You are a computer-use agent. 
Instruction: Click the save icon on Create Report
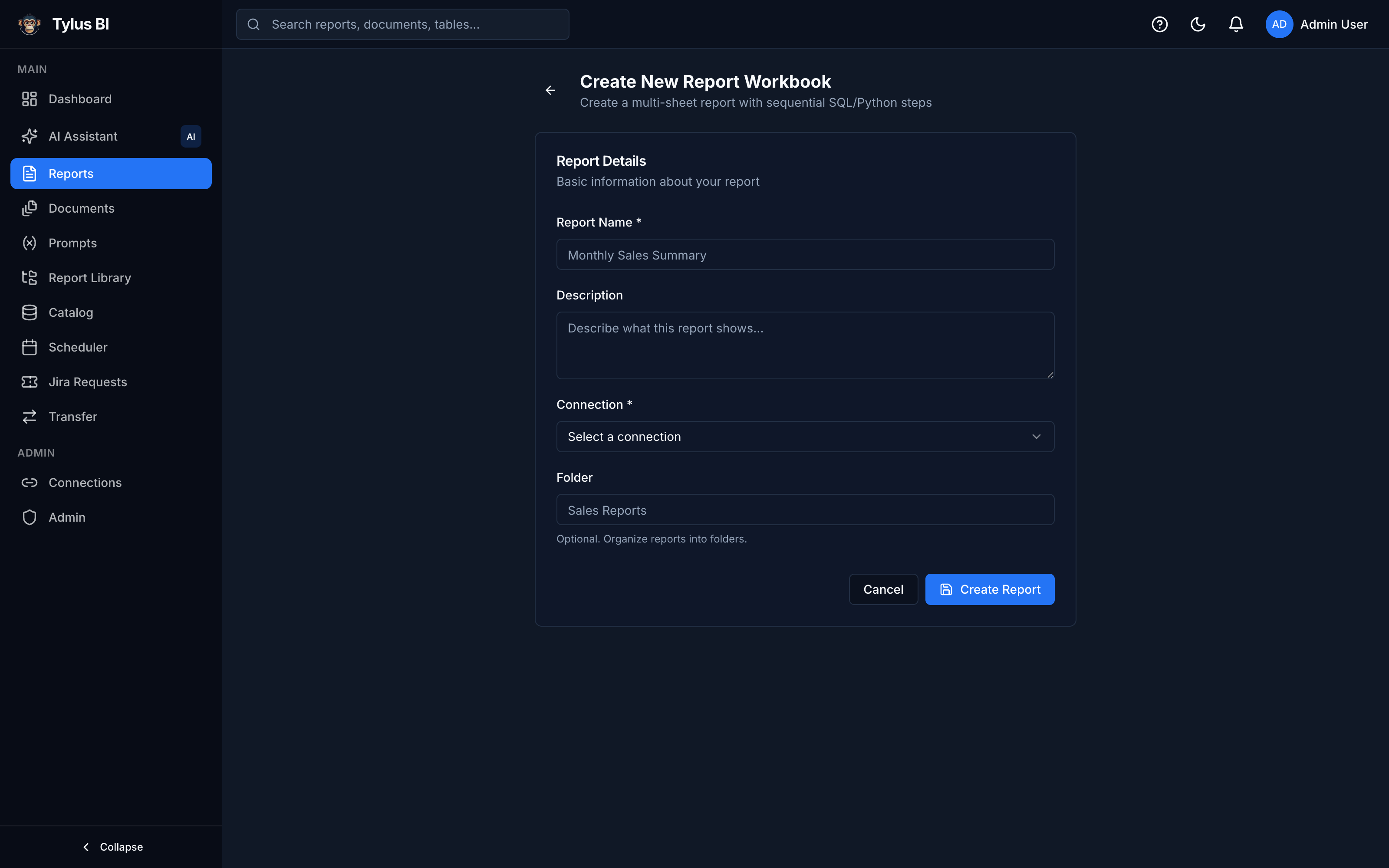pyautogui.click(x=946, y=589)
